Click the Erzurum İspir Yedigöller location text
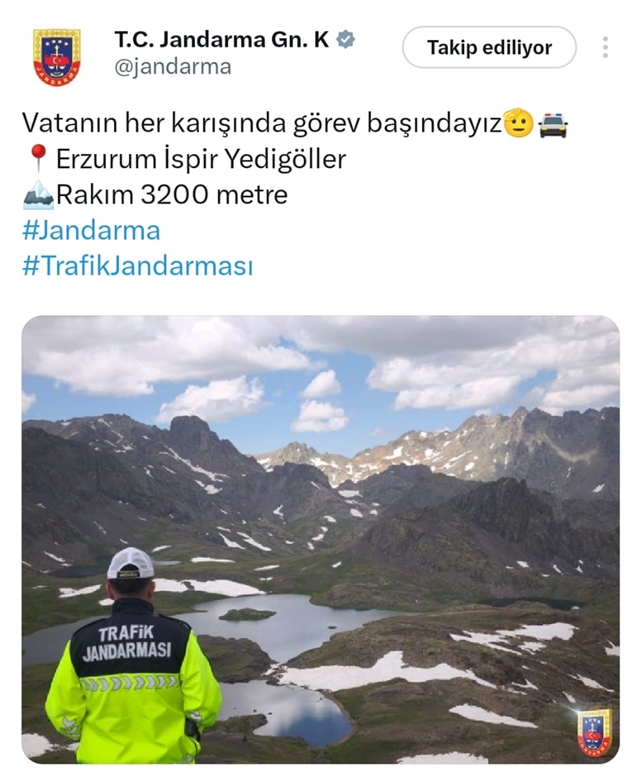This screenshot has height=769, width=641. 201,159
